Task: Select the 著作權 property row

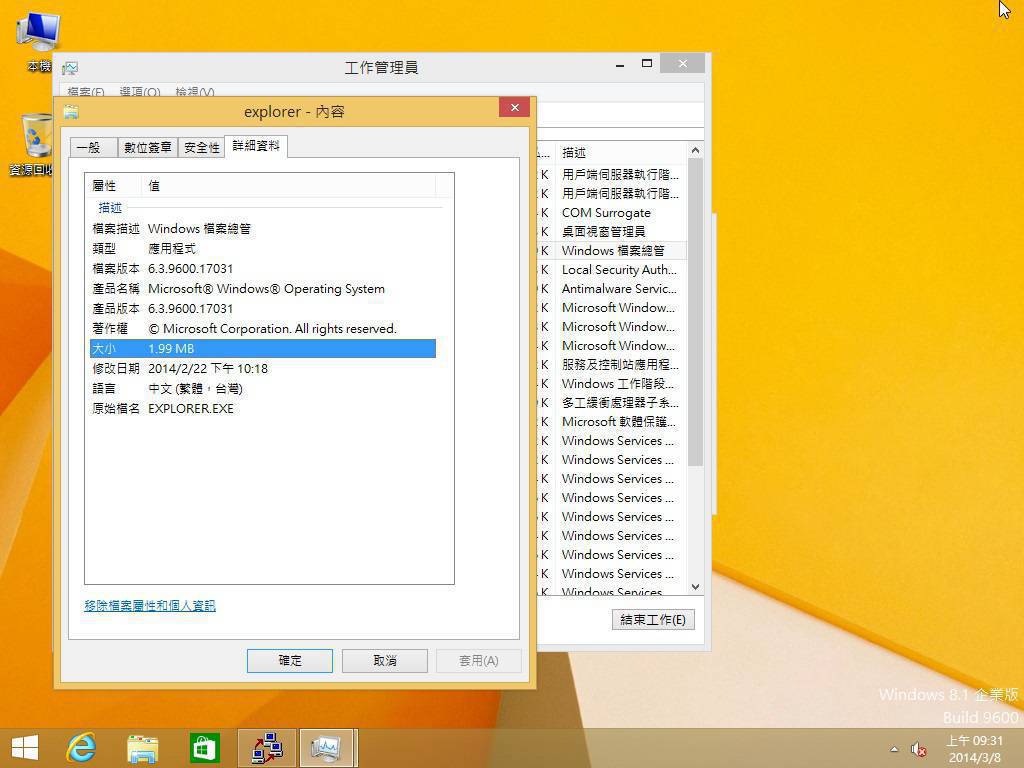Action: point(263,328)
